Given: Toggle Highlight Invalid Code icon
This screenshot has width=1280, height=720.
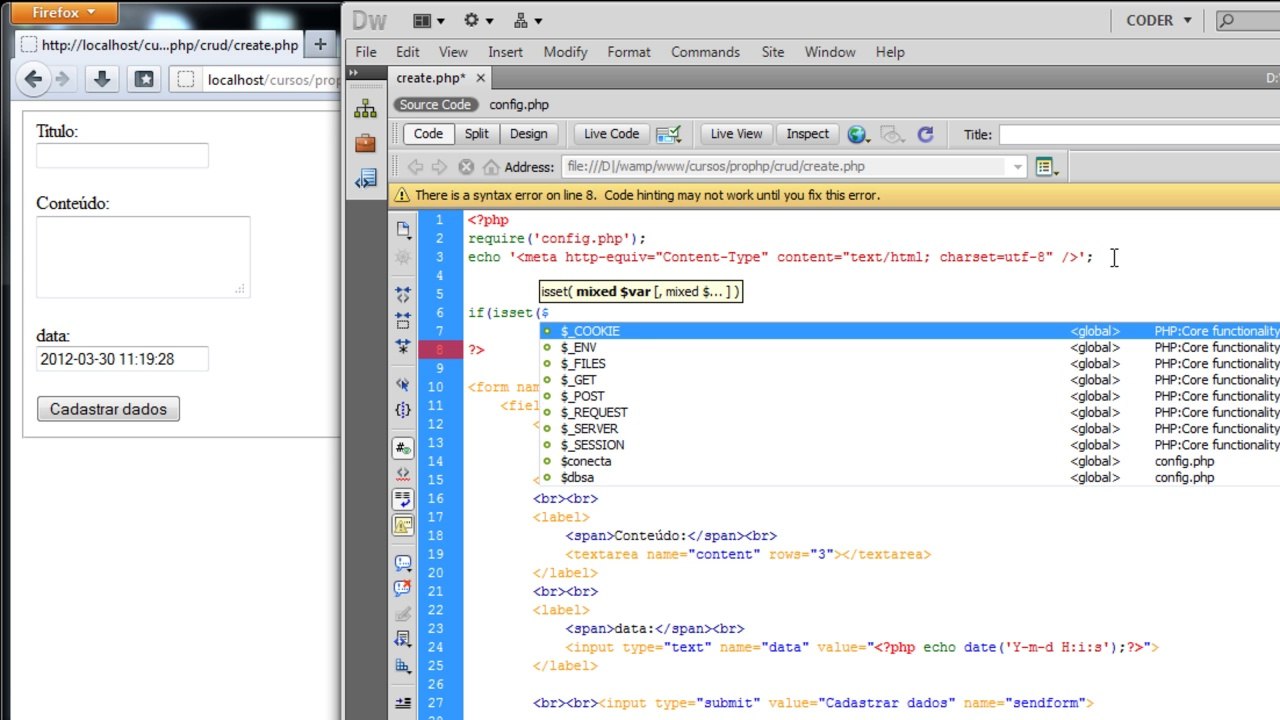Looking at the screenshot, I should click(x=403, y=473).
